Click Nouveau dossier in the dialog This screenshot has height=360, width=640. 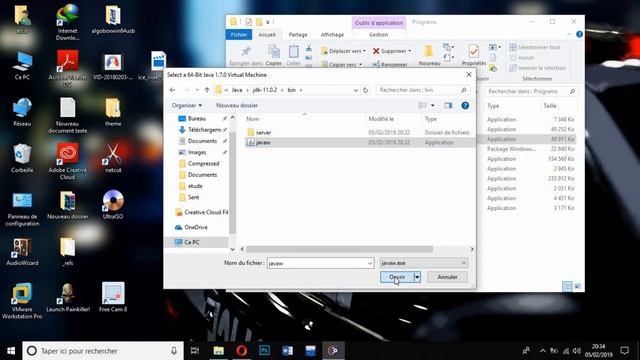point(237,105)
